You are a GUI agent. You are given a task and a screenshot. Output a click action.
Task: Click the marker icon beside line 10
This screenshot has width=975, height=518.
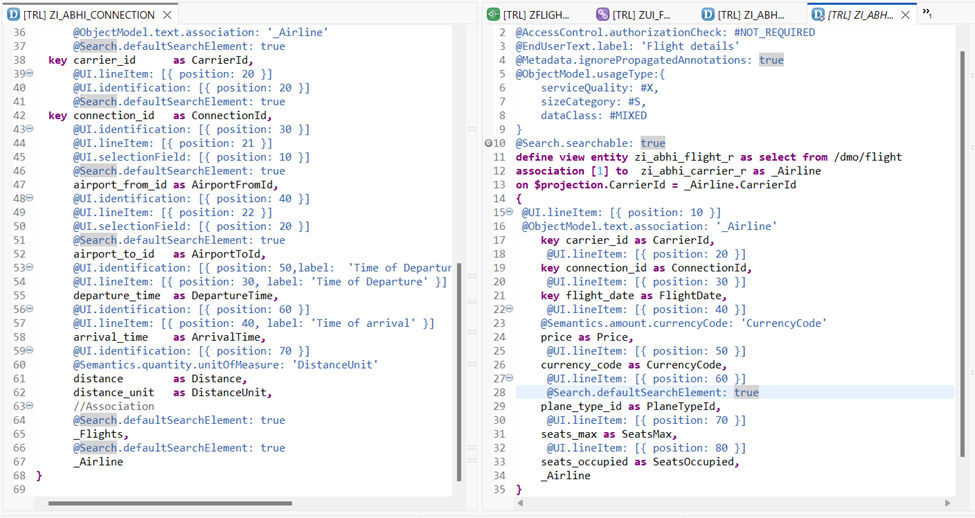click(x=487, y=144)
